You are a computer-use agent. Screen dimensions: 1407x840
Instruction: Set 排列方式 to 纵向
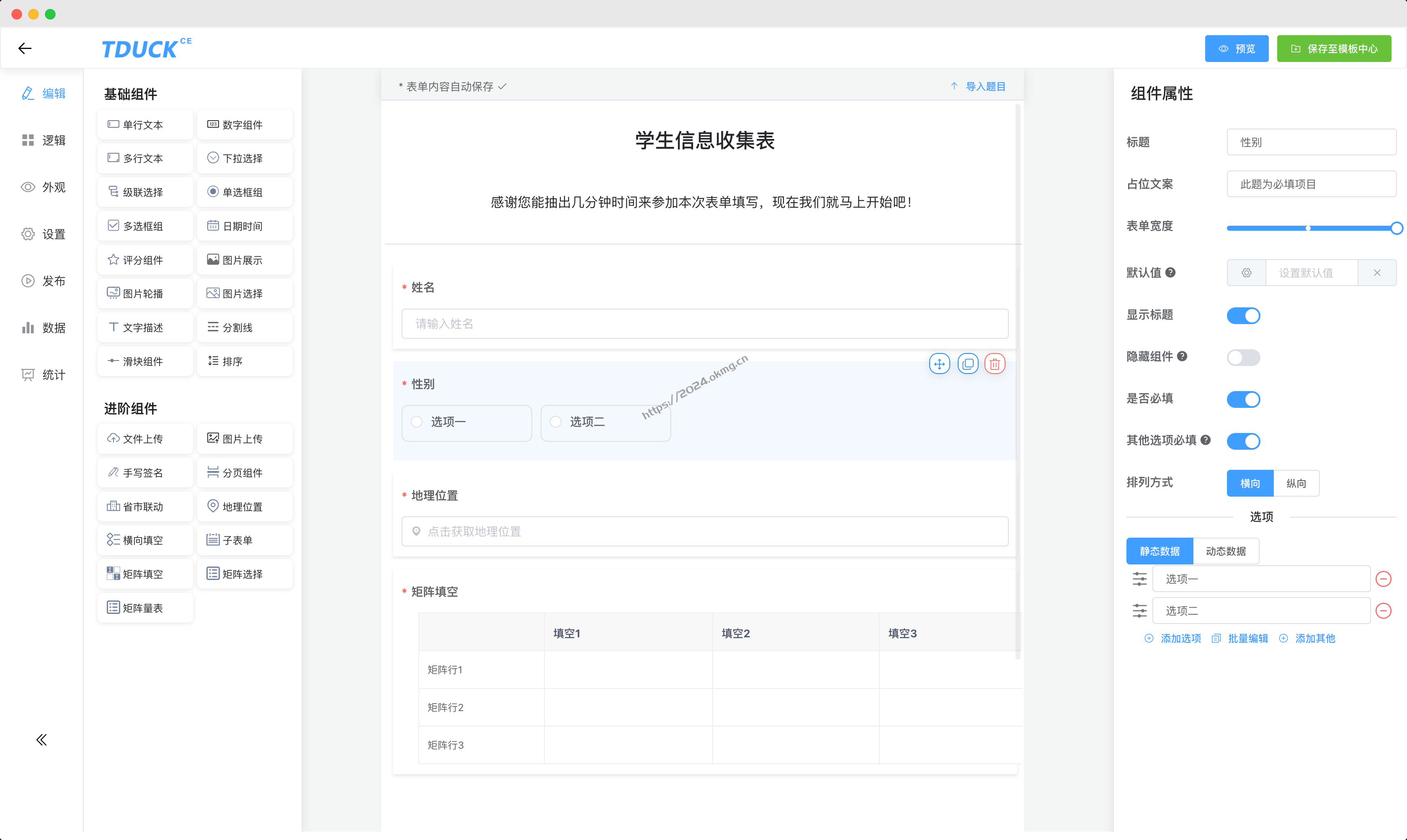[x=1296, y=483]
